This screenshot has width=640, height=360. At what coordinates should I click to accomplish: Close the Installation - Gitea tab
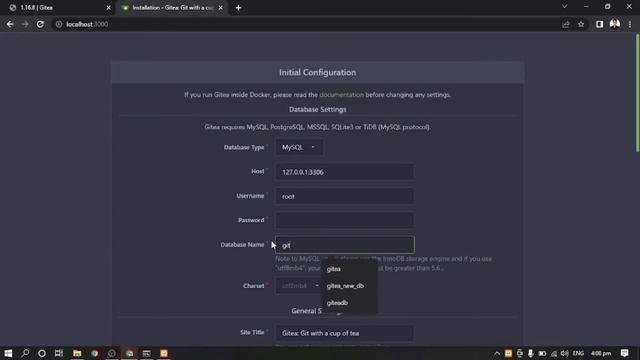tap(220, 8)
